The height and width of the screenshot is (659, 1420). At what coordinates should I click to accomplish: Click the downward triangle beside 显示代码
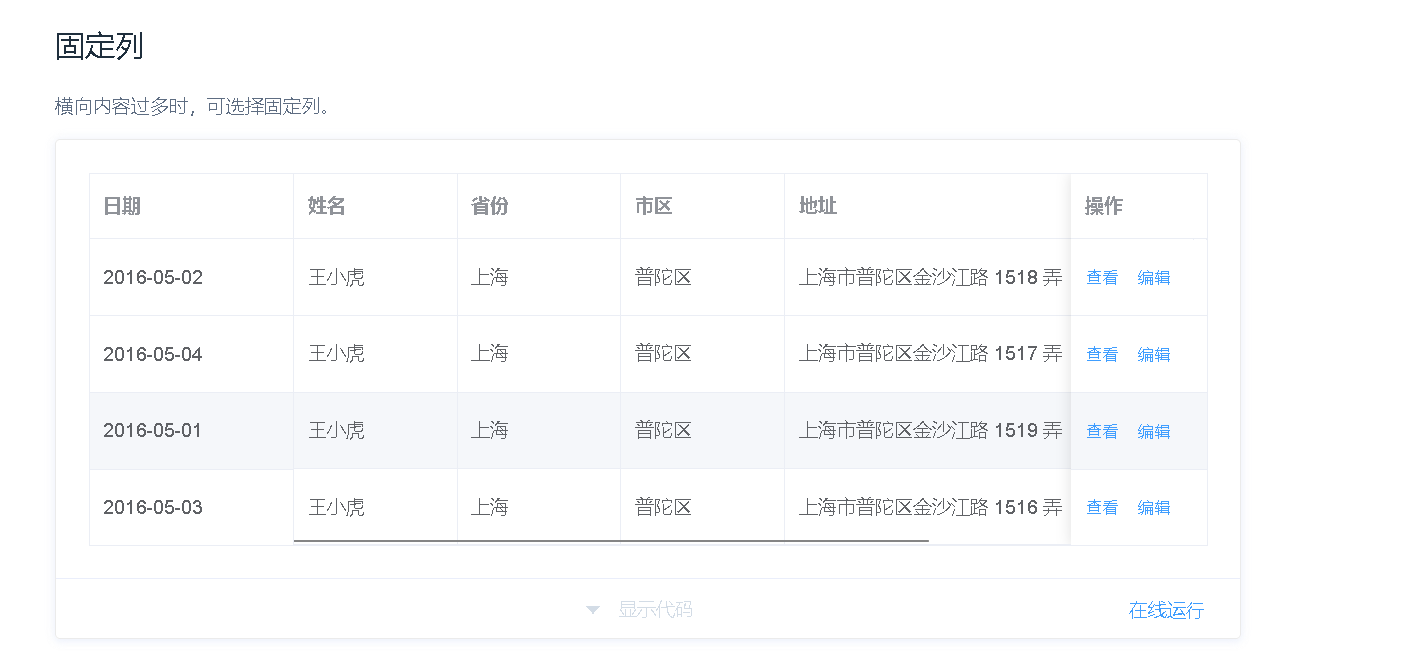(x=592, y=610)
